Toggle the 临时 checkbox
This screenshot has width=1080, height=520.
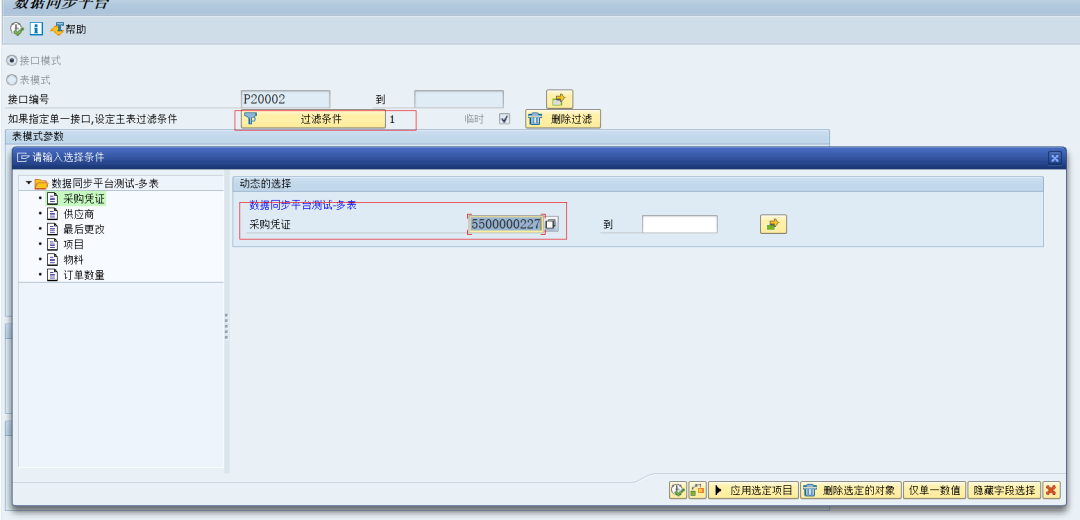(x=505, y=118)
